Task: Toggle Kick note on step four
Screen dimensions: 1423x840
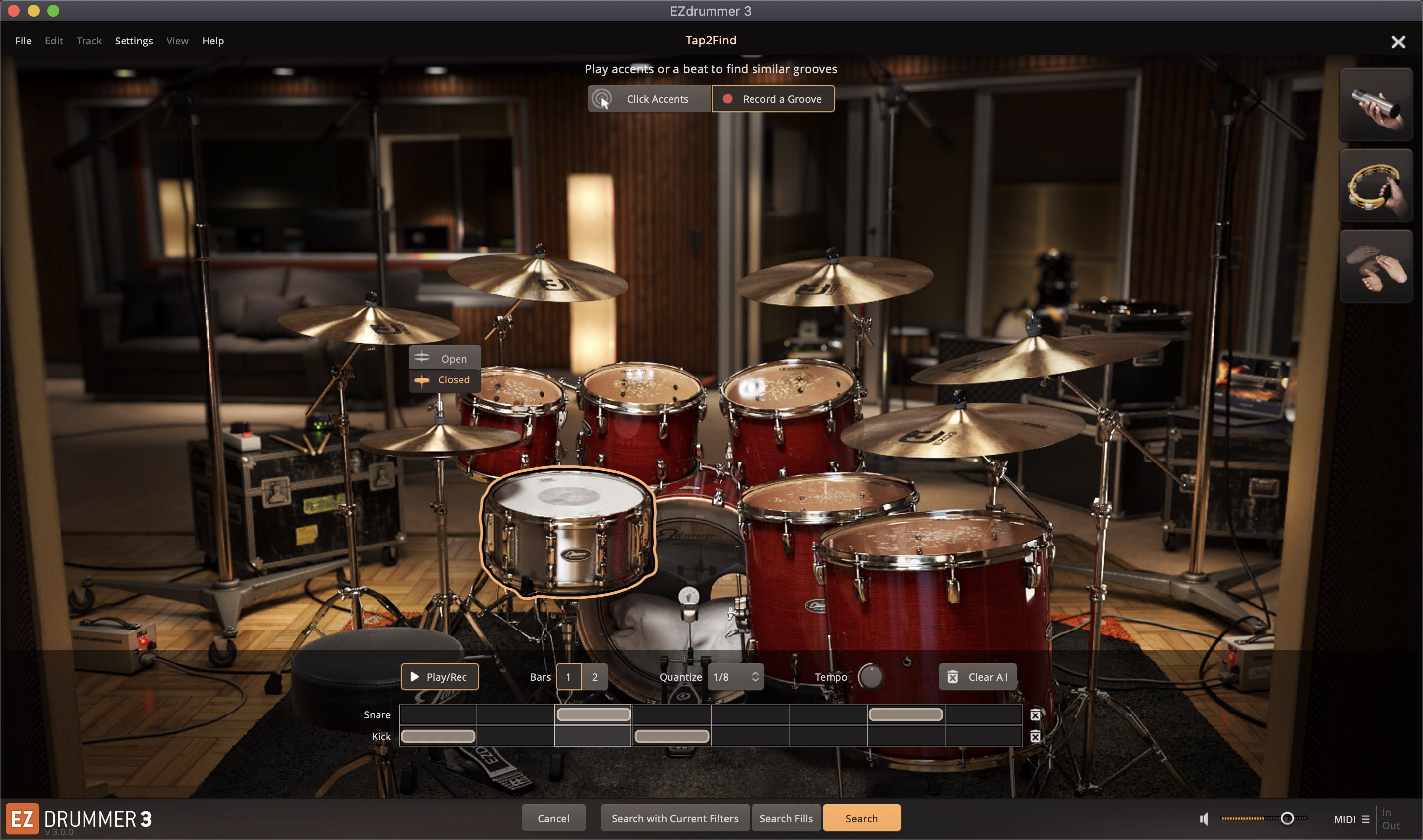Action: coord(672,736)
